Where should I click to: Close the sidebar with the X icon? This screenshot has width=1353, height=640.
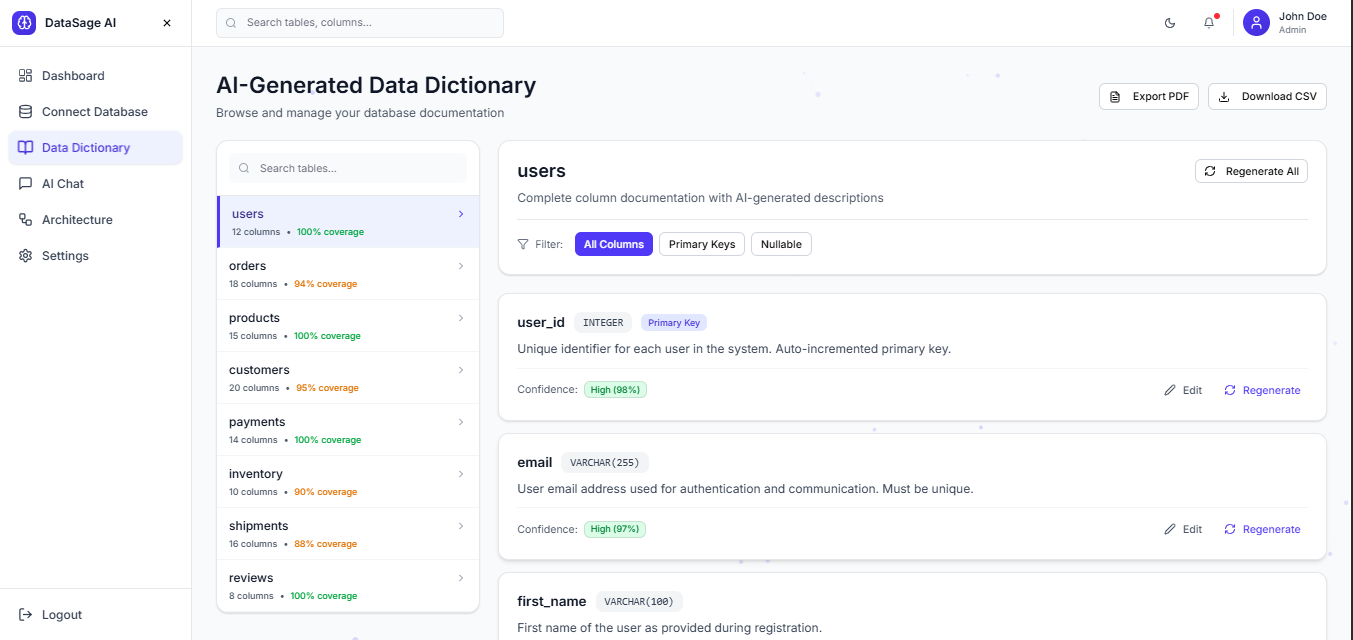pyautogui.click(x=167, y=23)
